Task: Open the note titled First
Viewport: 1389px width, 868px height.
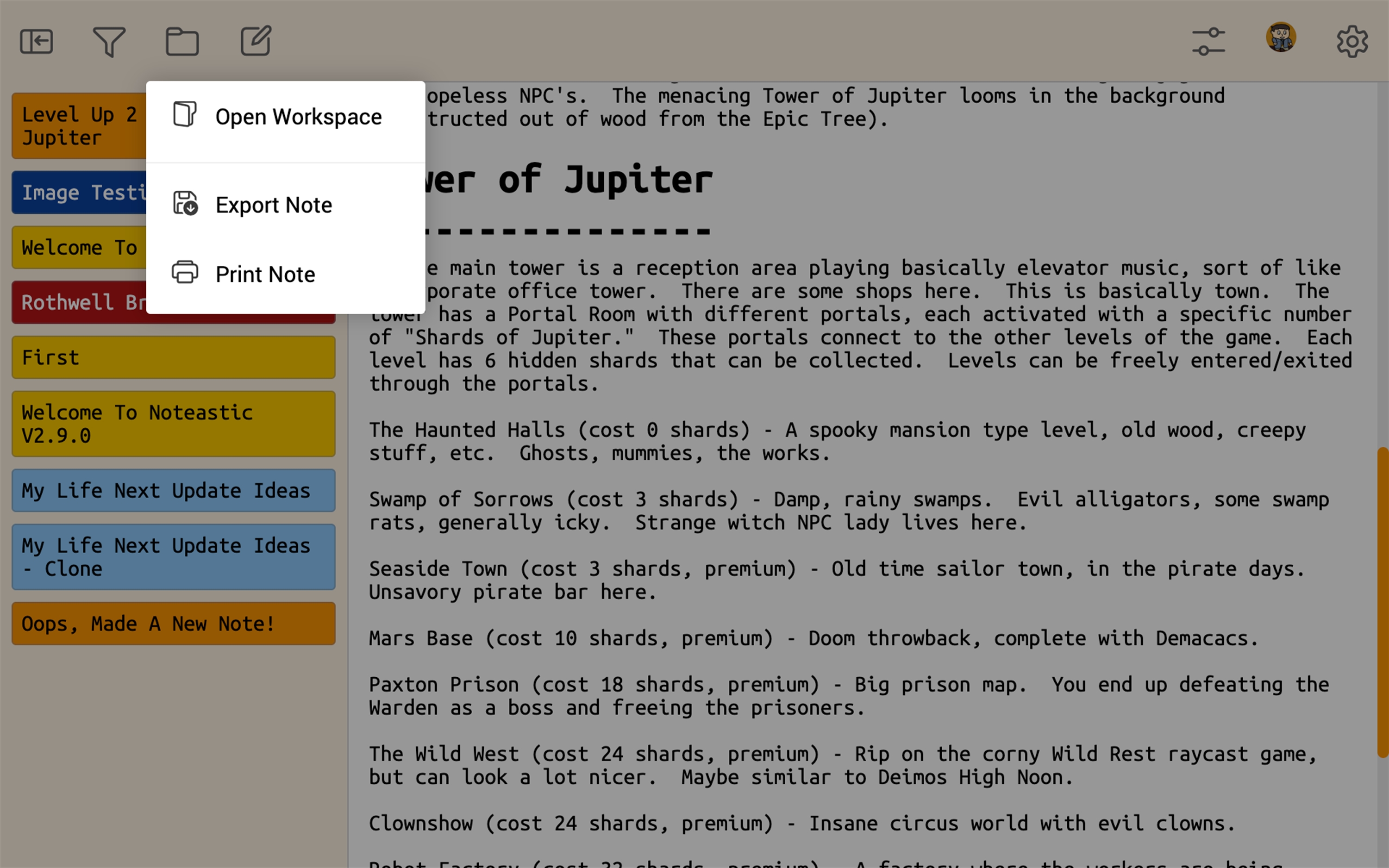Action: (173, 357)
